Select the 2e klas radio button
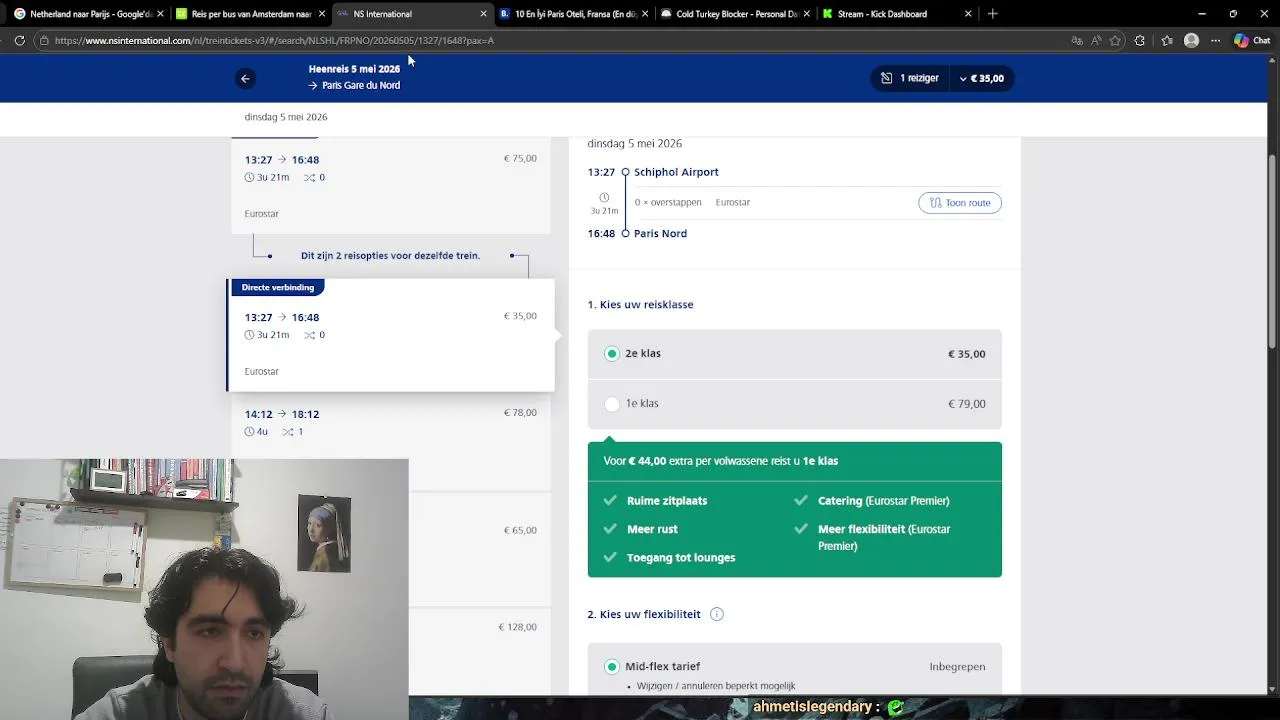 click(612, 353)
